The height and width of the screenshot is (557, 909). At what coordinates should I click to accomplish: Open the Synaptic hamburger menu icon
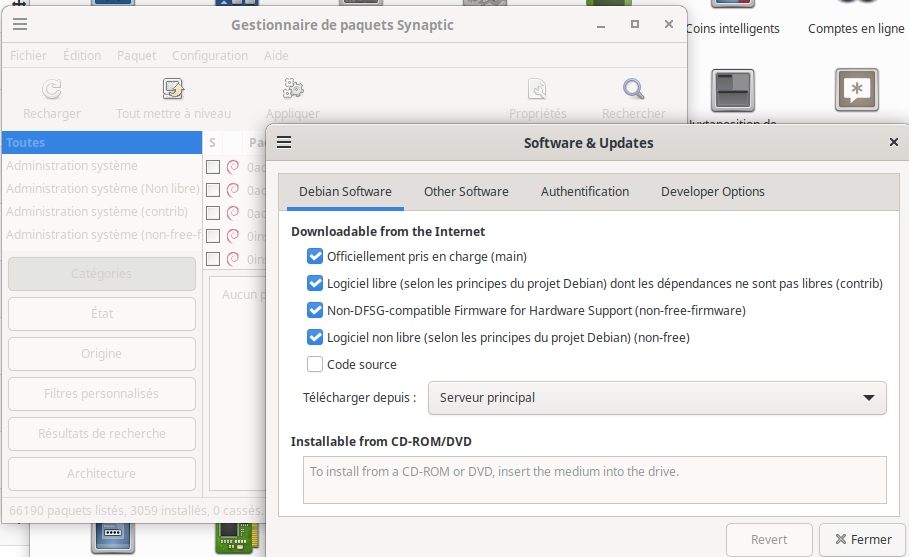point(20,24)
